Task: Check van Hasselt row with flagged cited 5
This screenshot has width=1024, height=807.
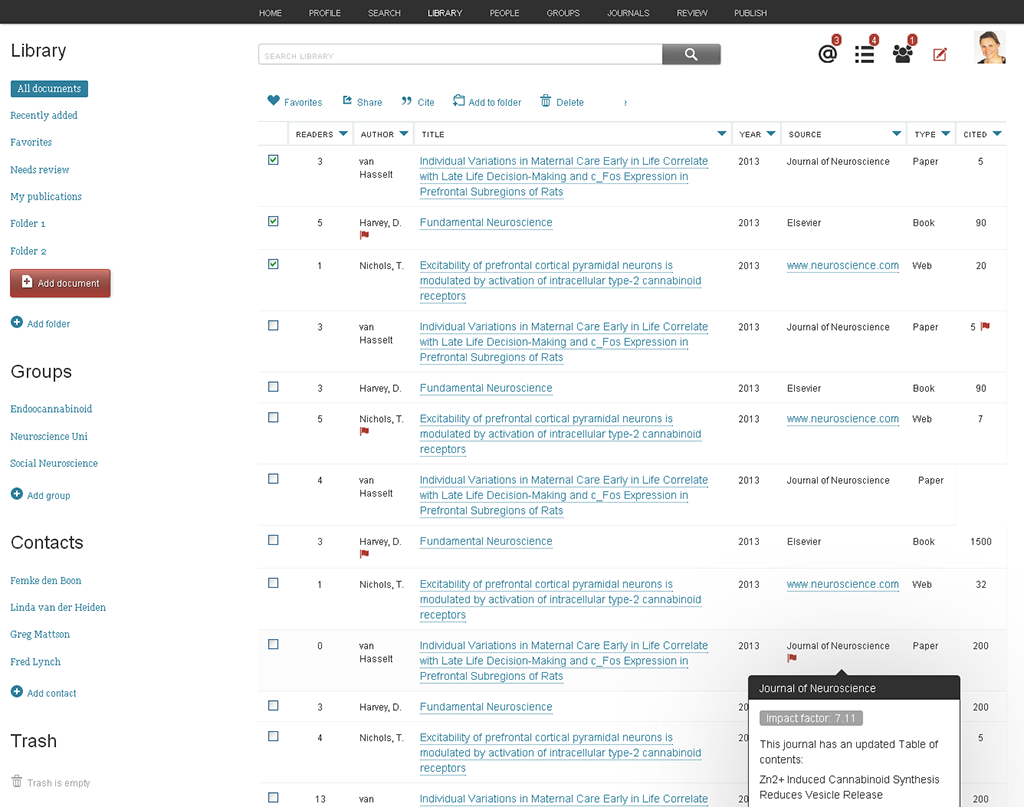Action: (273, 326)
